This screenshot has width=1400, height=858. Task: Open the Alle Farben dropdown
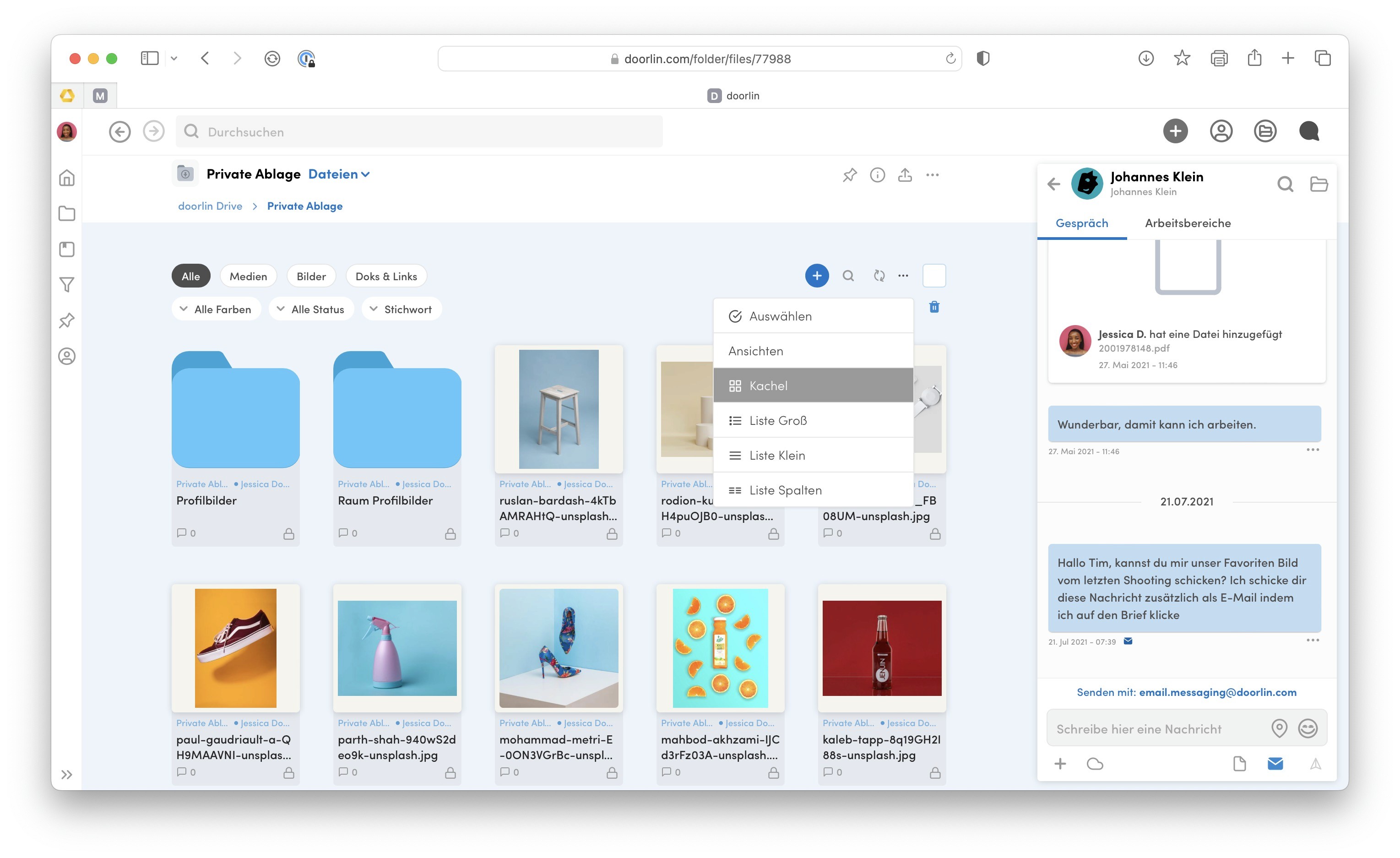coord(216,309)
